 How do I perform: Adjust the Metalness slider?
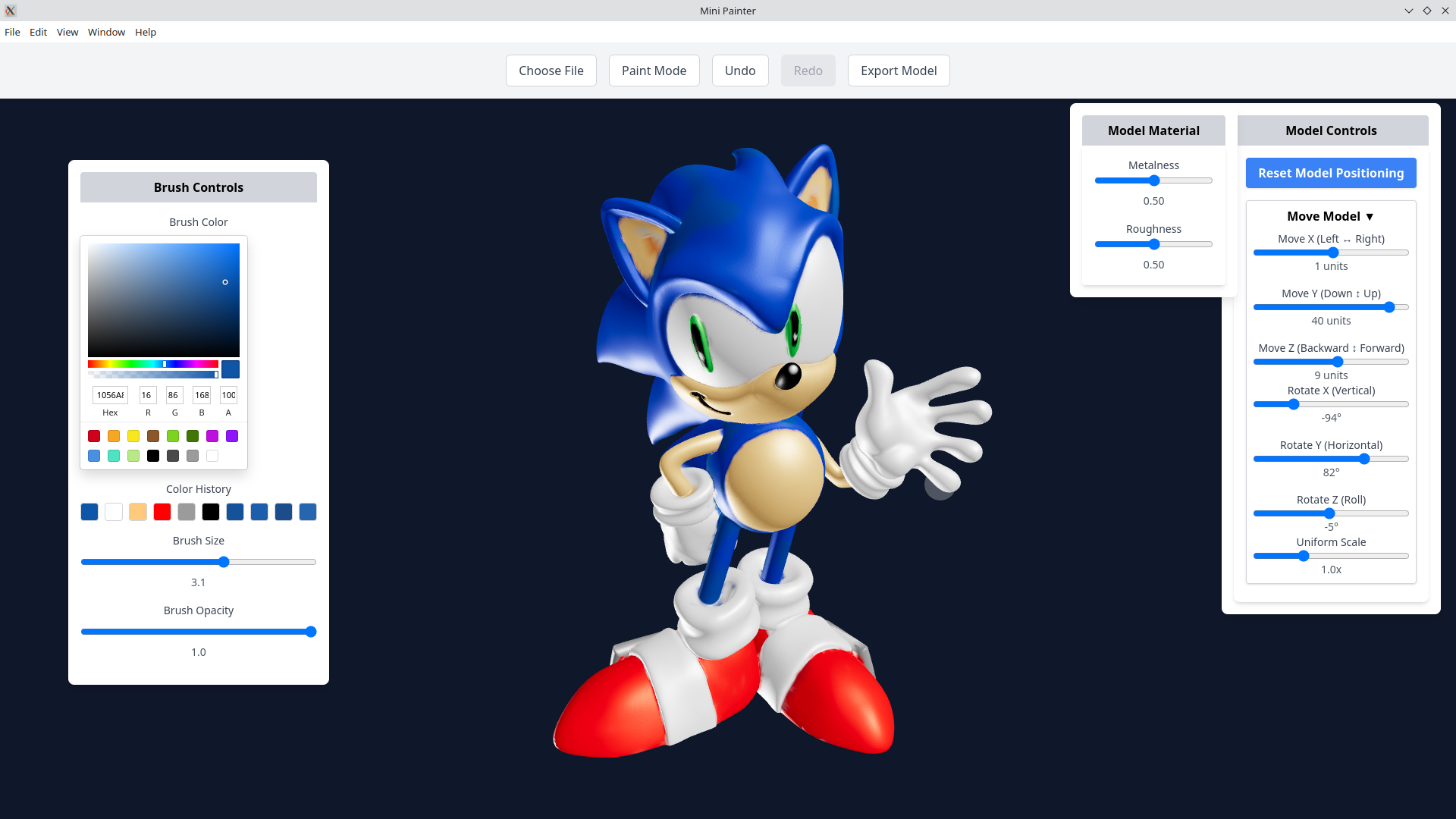coord(1153,180)
